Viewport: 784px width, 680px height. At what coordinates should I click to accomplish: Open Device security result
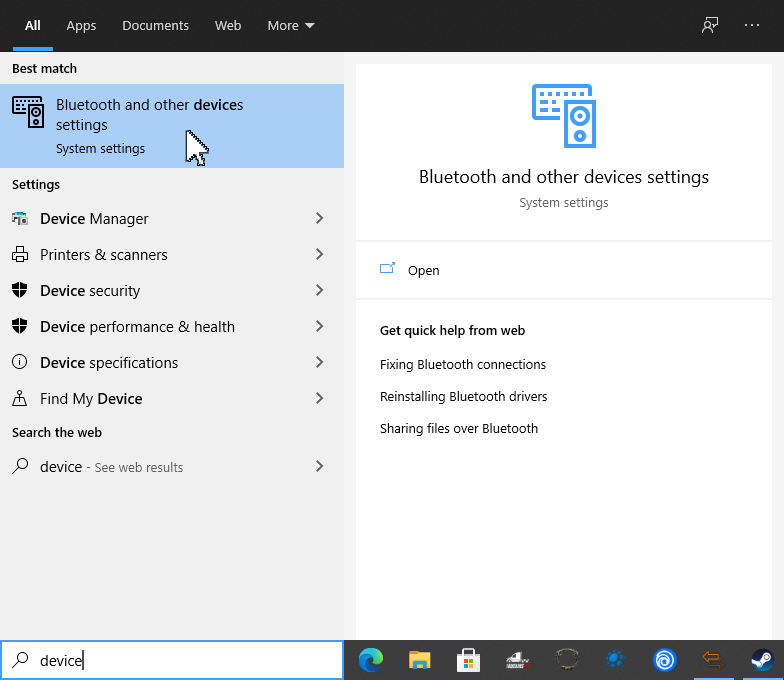(172, 290)
